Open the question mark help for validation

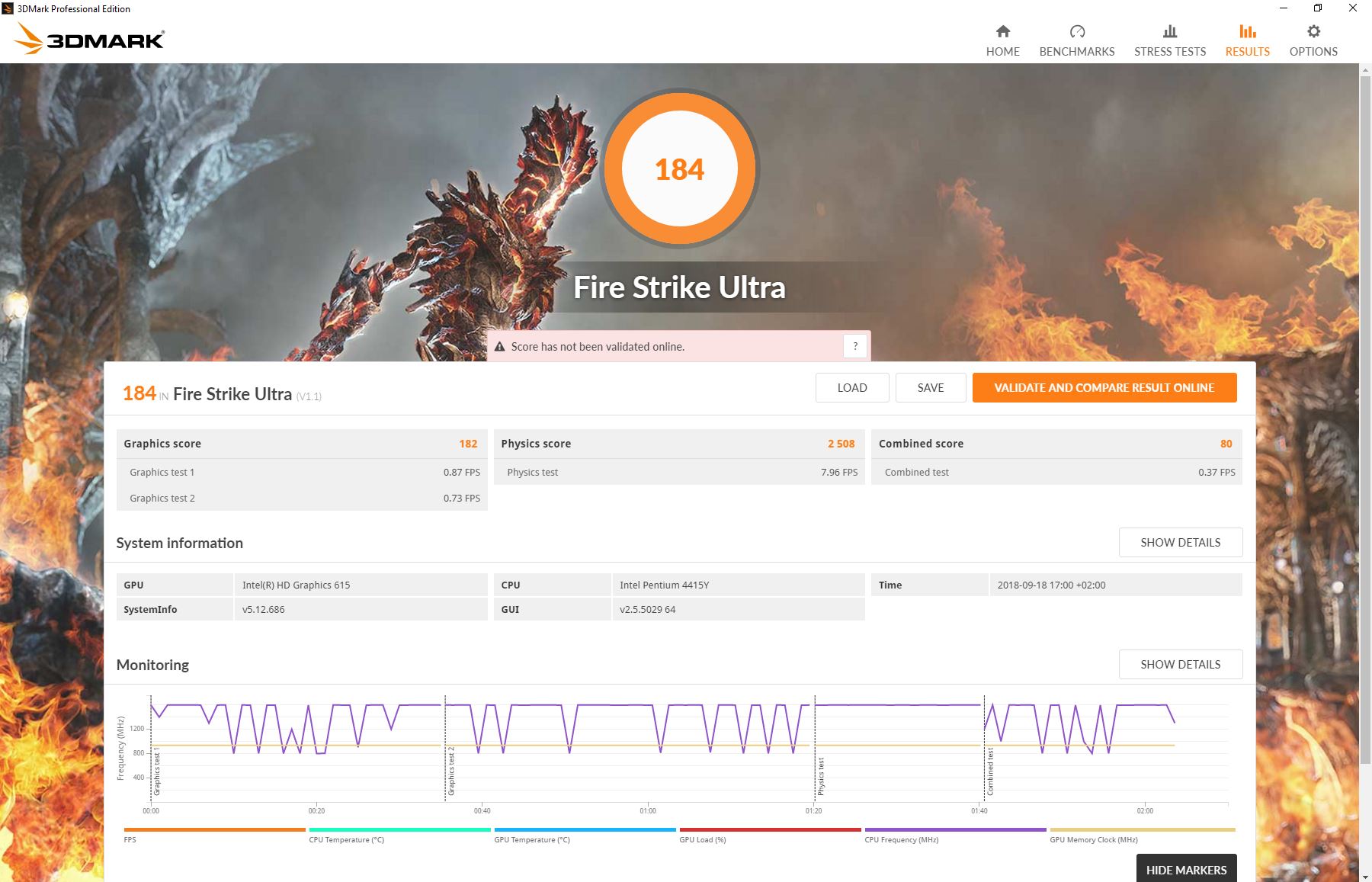855,346
